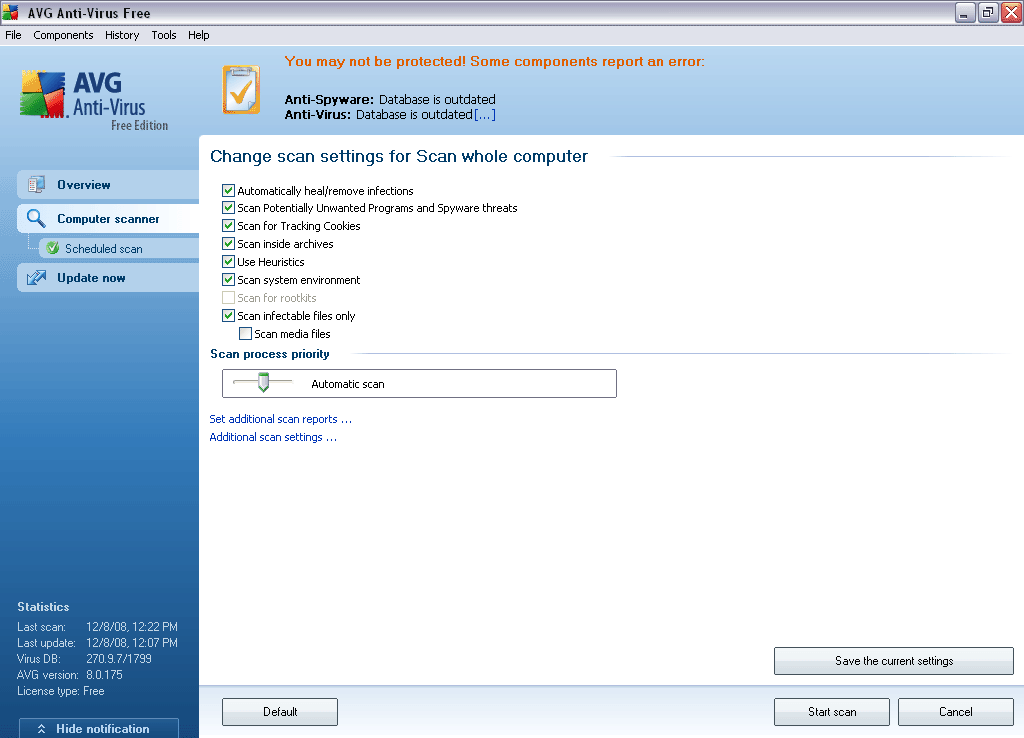1024x738 pixels.
Task: Open the Components menu
Action: [x=63, y=35]
